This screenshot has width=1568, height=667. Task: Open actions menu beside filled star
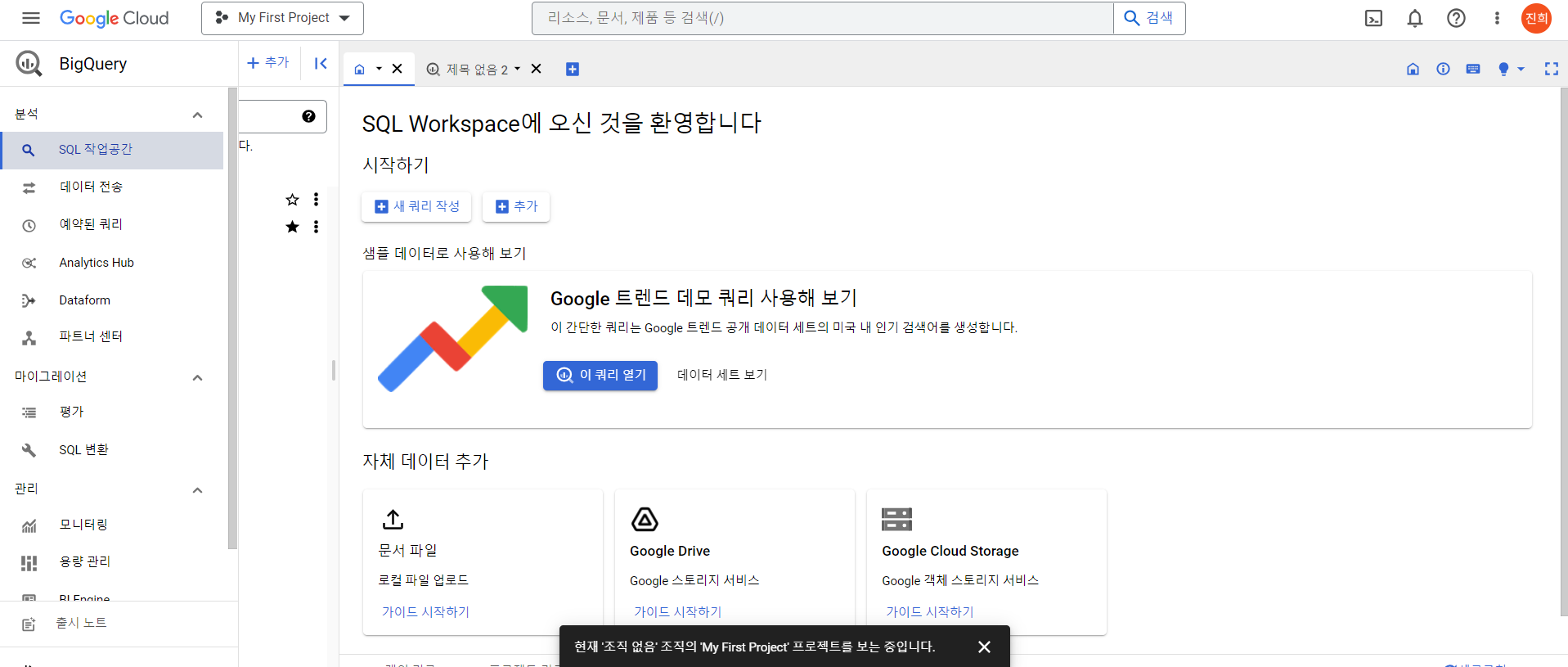(x=316, y=227)
